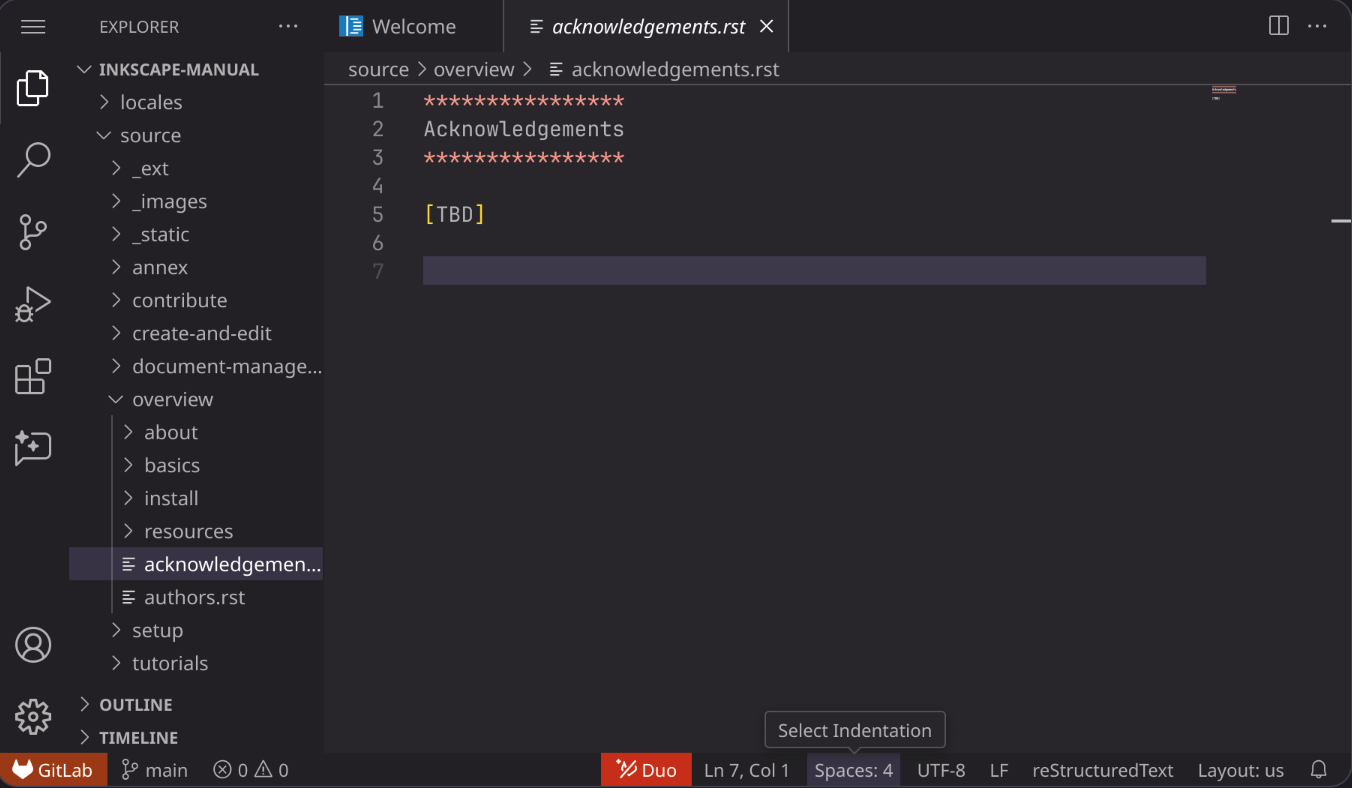1352x788 pixels.
Task: Open notifications bell in status bar
Action: click(1319, 770)
